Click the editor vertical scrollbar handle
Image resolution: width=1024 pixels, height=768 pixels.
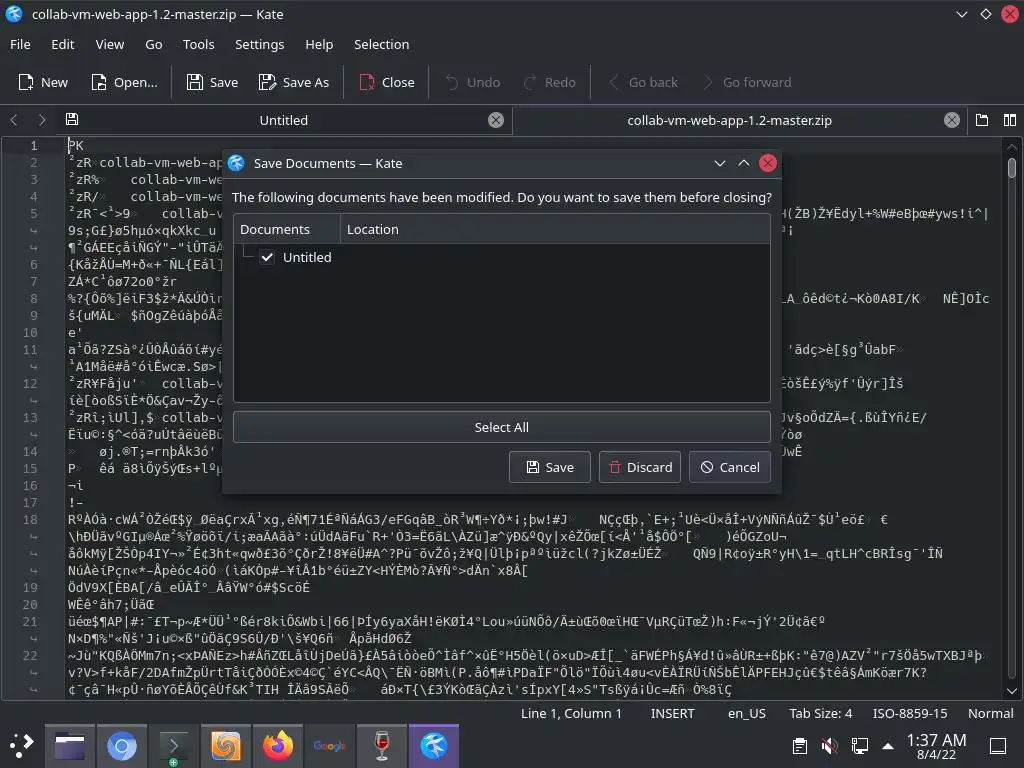point(1012,168)
